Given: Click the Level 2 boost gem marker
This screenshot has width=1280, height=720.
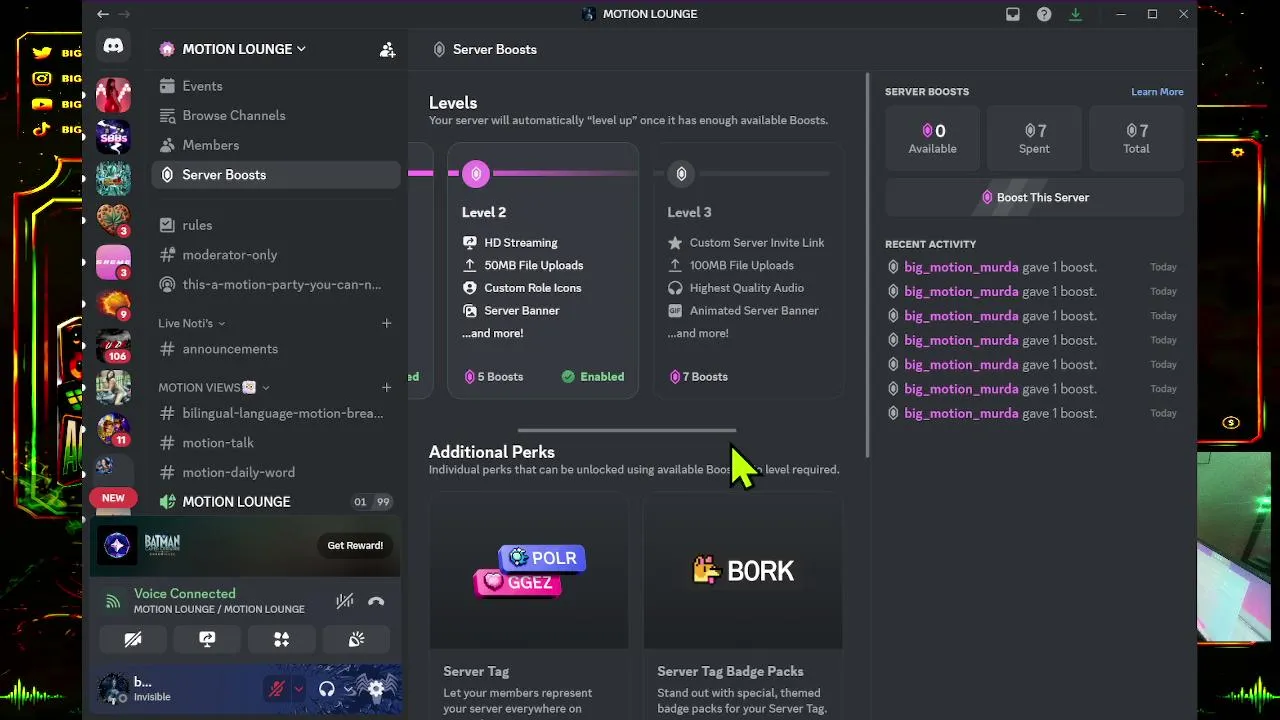Looking at the screenshot, I should click(x=476, y=174).
